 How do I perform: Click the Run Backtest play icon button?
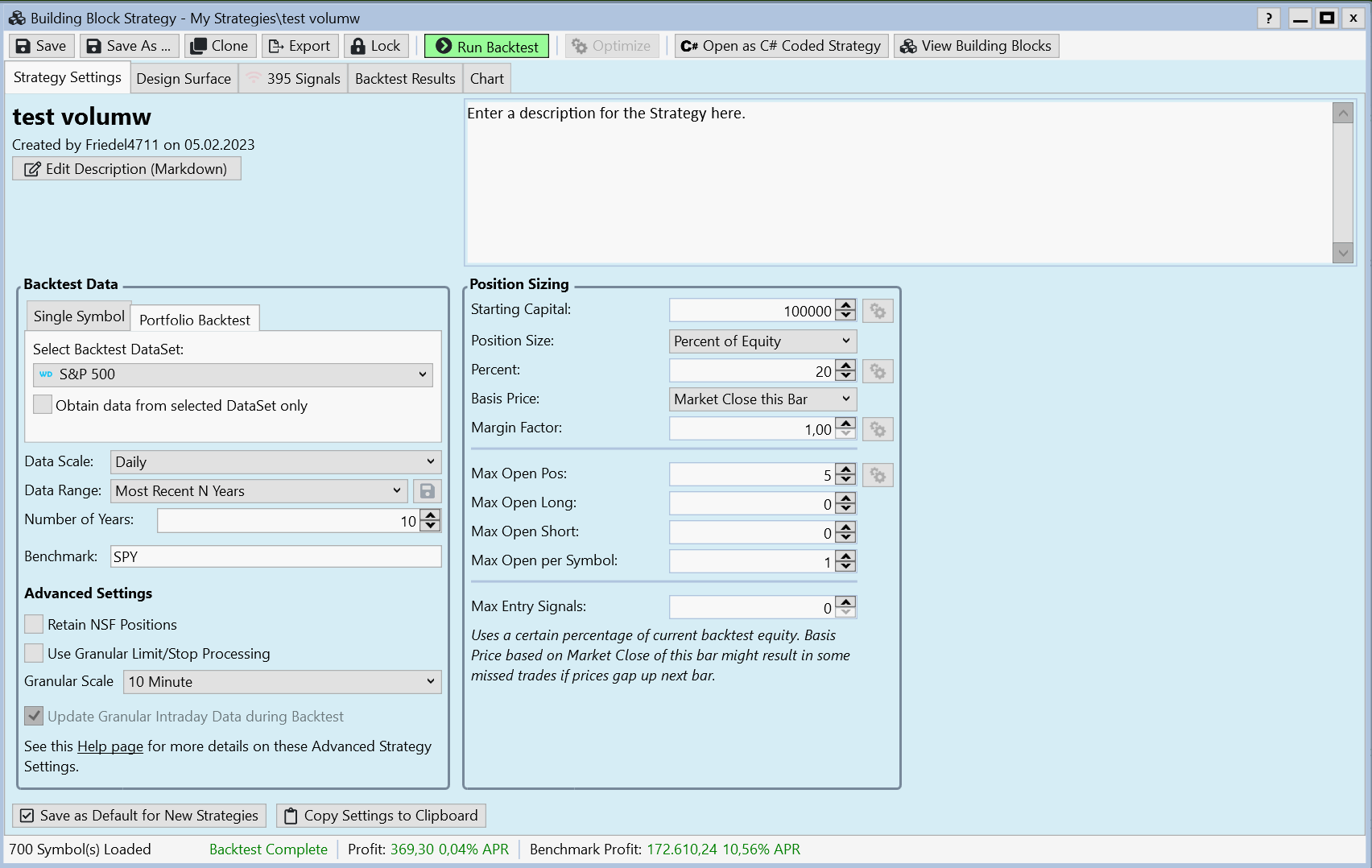(486, 47)
